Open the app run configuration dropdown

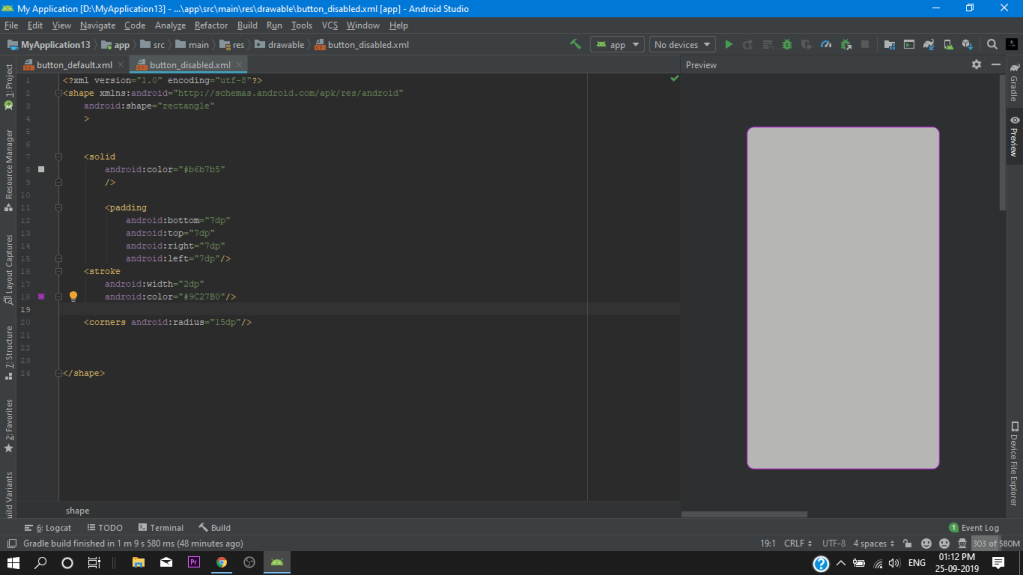[x=617, y=45]
